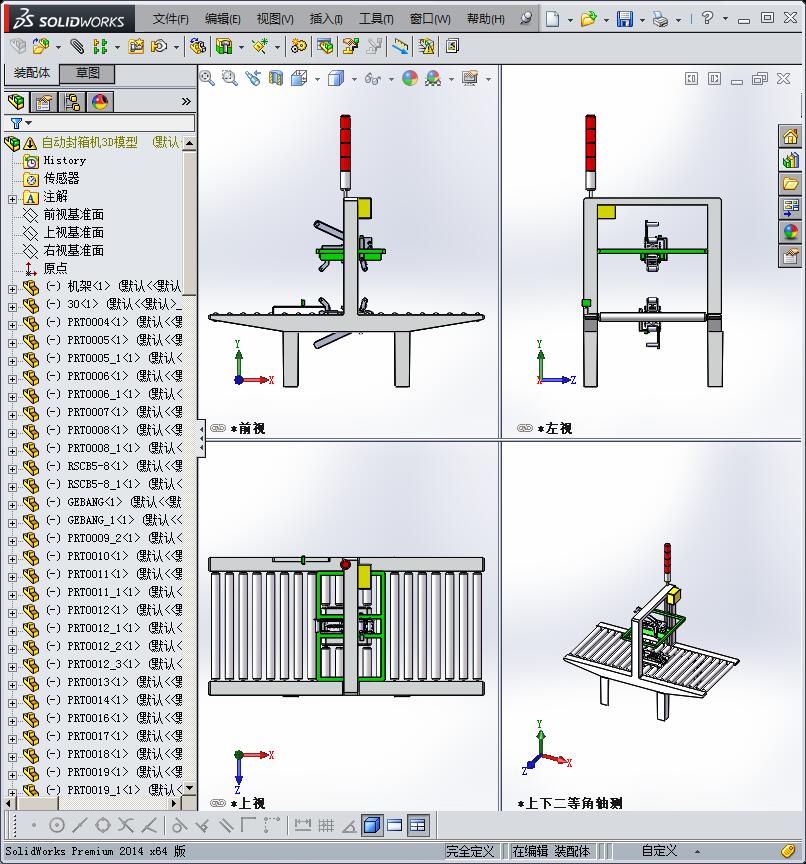The height and width of the screenshot is (864, 806).
Task: Click the Exploded View icon
Action: [350, 46]
